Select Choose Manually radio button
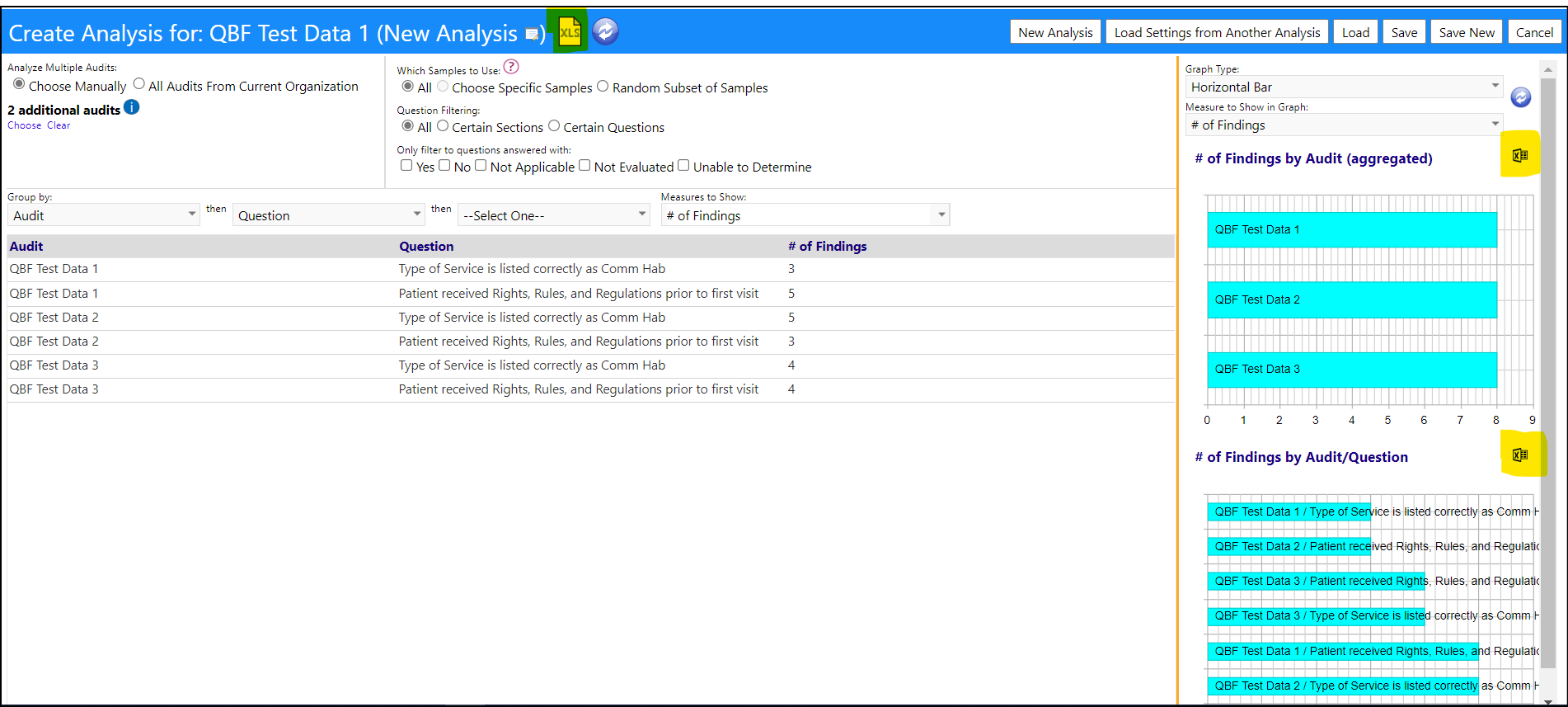 (19, 84)
